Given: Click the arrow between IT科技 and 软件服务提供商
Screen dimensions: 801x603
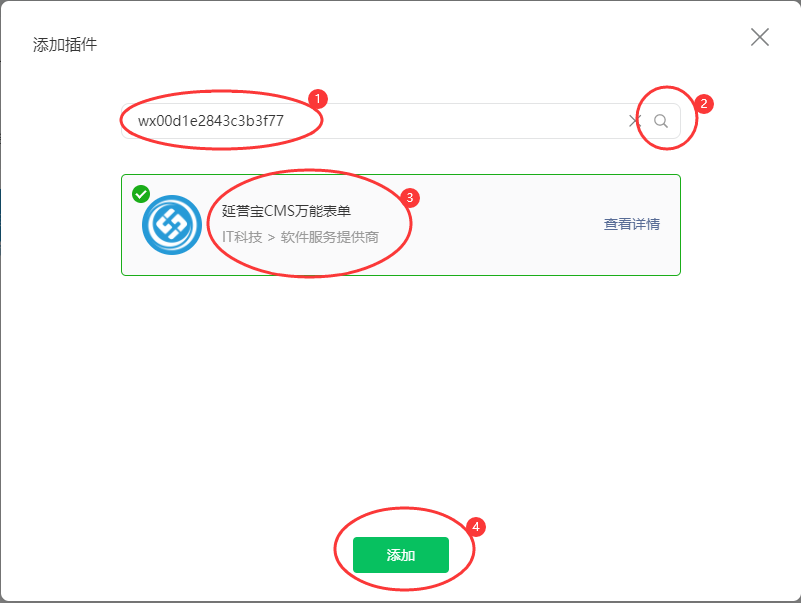Looking at the screenshot, I should [x=271, y=238].
